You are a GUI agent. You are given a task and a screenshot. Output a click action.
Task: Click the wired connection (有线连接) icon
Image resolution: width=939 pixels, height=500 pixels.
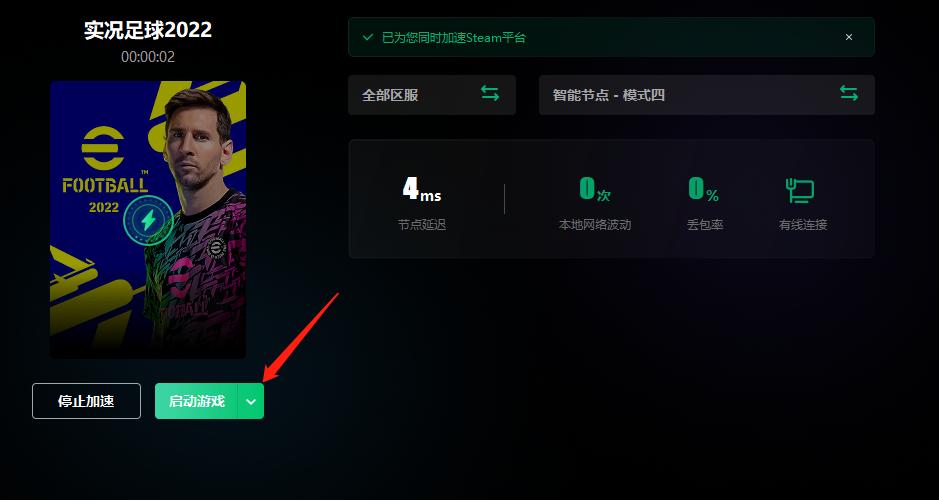click(x=800, y=191)
